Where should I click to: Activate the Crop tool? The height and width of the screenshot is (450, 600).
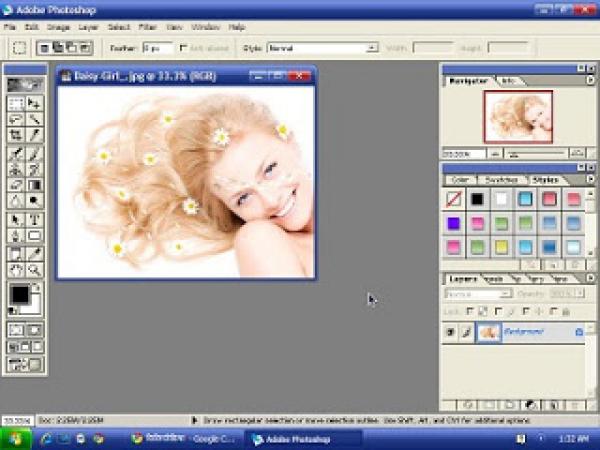(x=16, y=135)
